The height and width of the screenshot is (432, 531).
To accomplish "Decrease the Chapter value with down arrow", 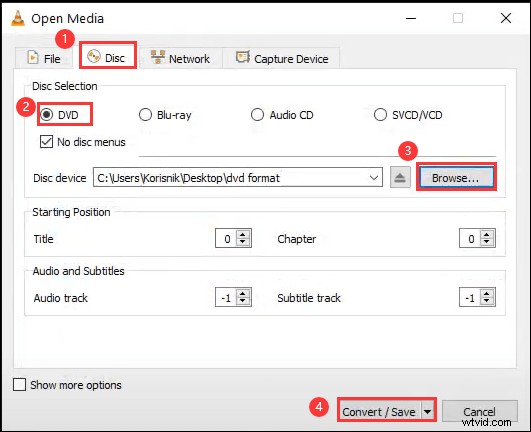I will [x=487, y=242].
